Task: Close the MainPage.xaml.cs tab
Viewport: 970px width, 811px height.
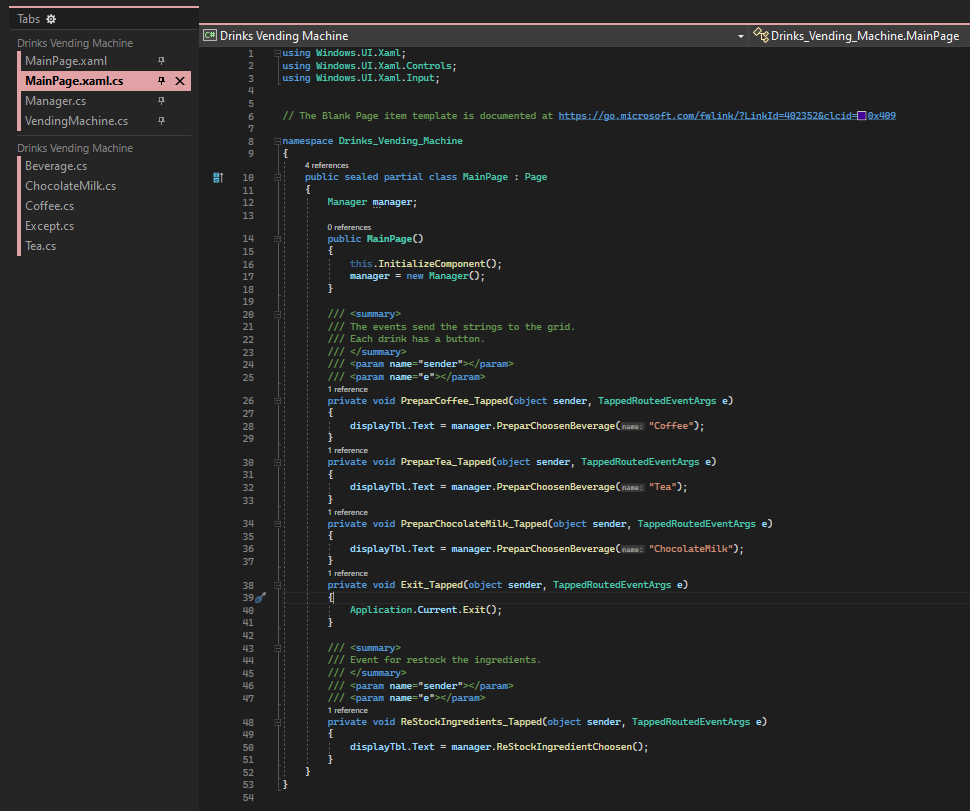Action: [179, 81]
